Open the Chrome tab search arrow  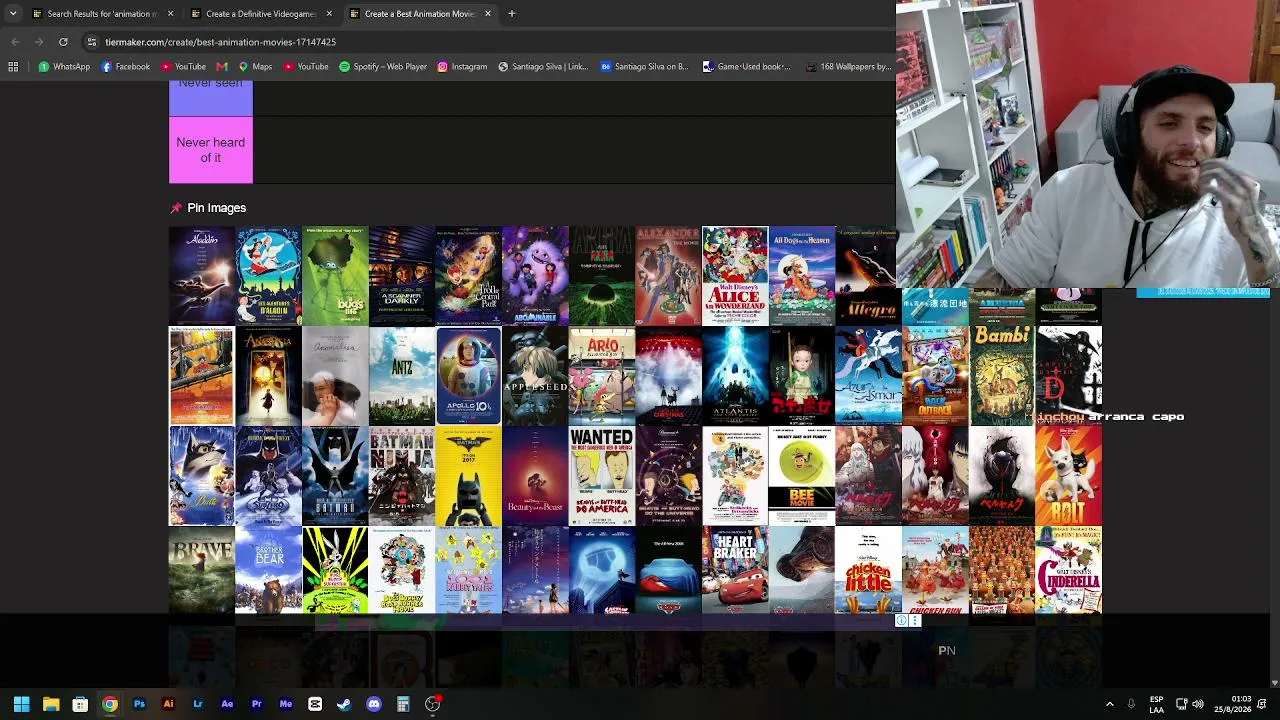13,14
